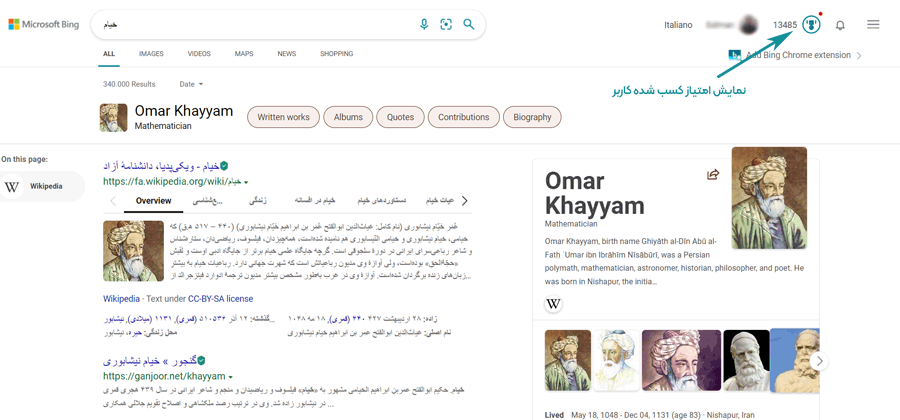
Task: Click the Albums chip
Action: 348,117
